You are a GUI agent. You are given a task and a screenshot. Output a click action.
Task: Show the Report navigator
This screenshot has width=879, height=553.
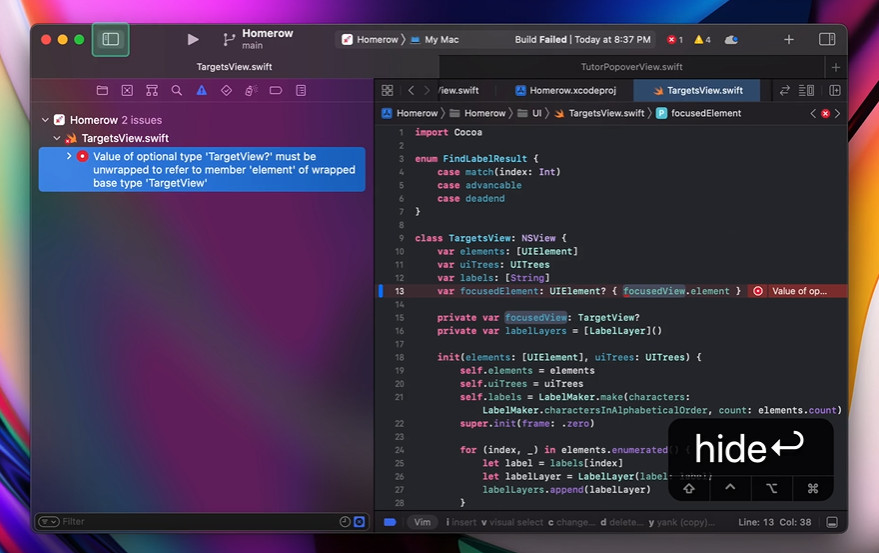tap(301, 90)
